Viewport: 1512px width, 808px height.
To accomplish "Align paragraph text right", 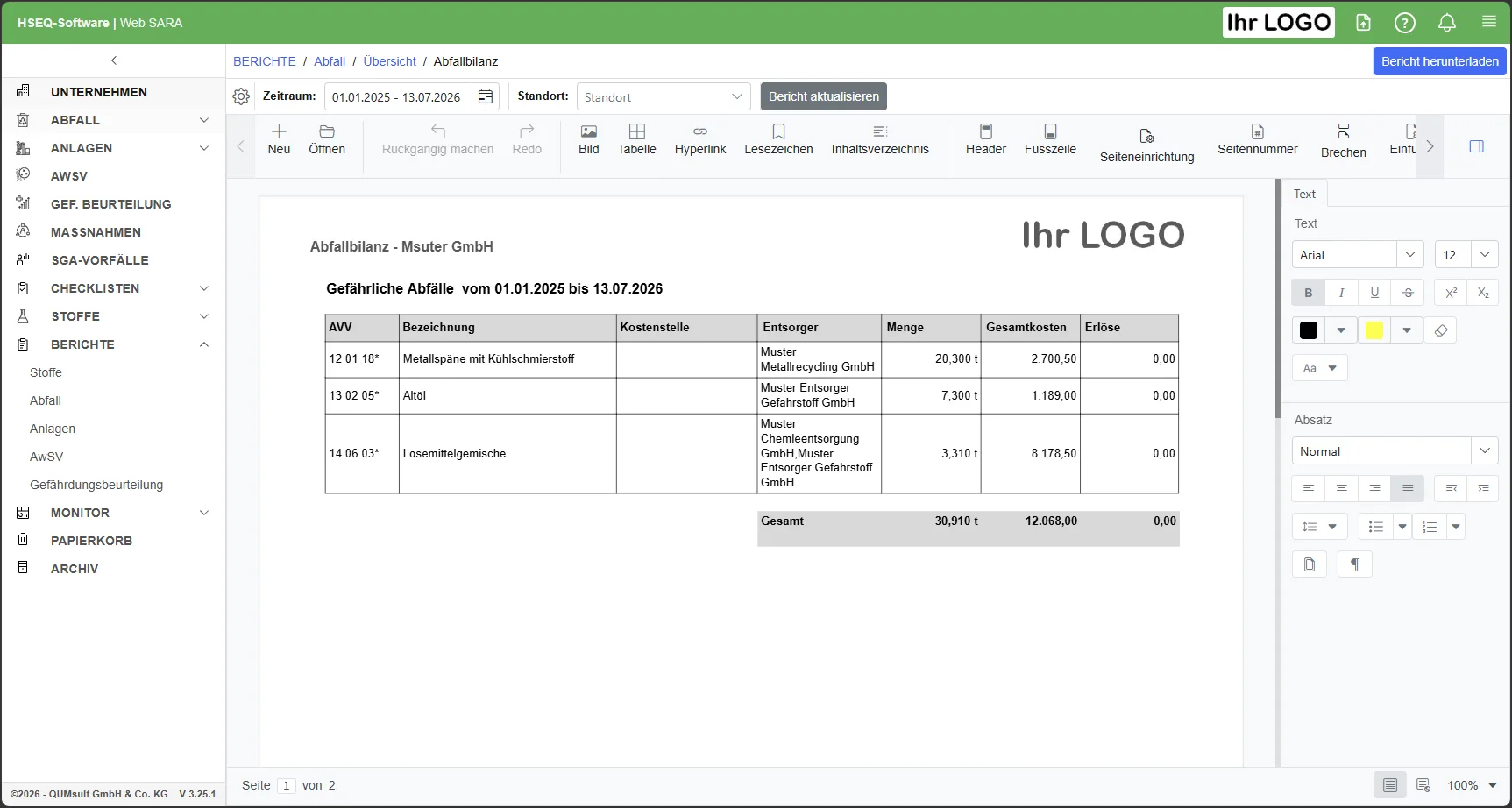I will pyautogui.click(x=1374, y=489).
